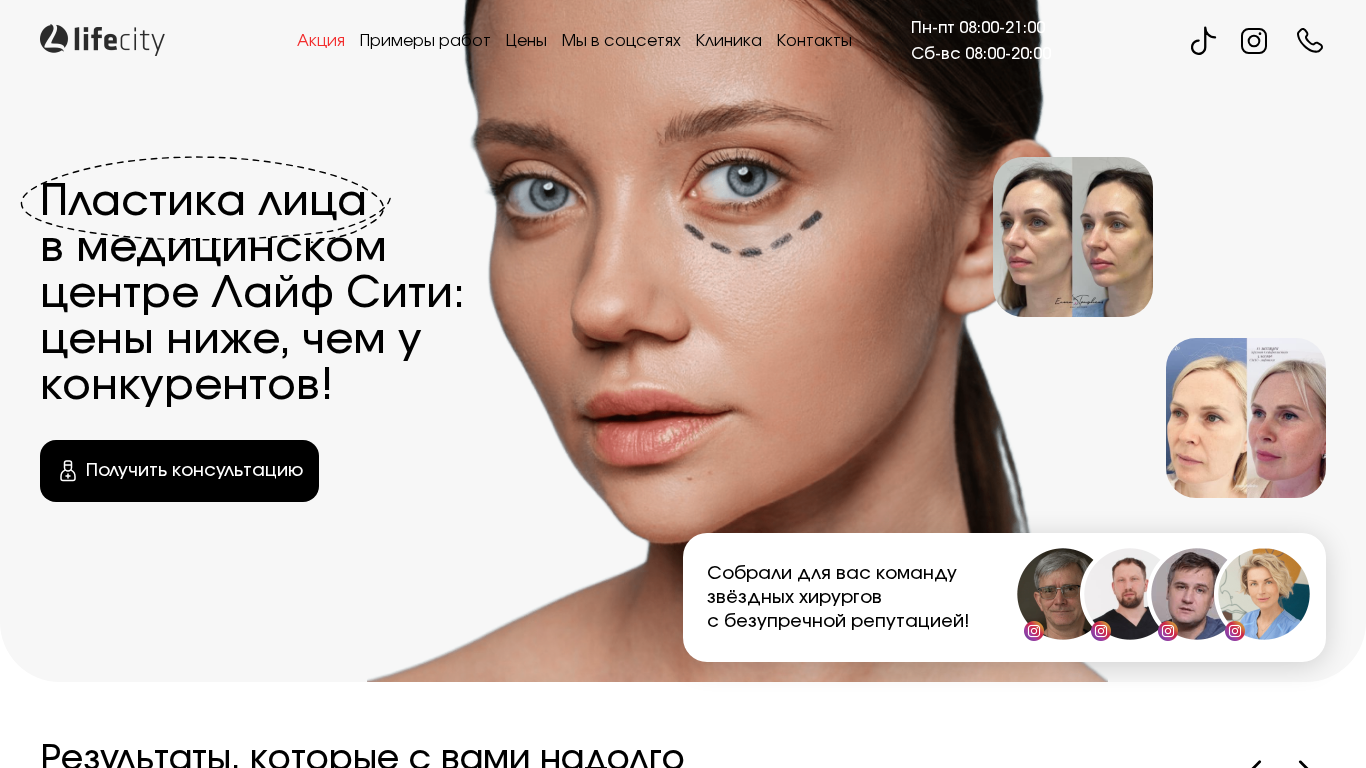The image size is (1366, 768).
Task: Open the Примеры работ menu item
Action: [x=425, y=40]
